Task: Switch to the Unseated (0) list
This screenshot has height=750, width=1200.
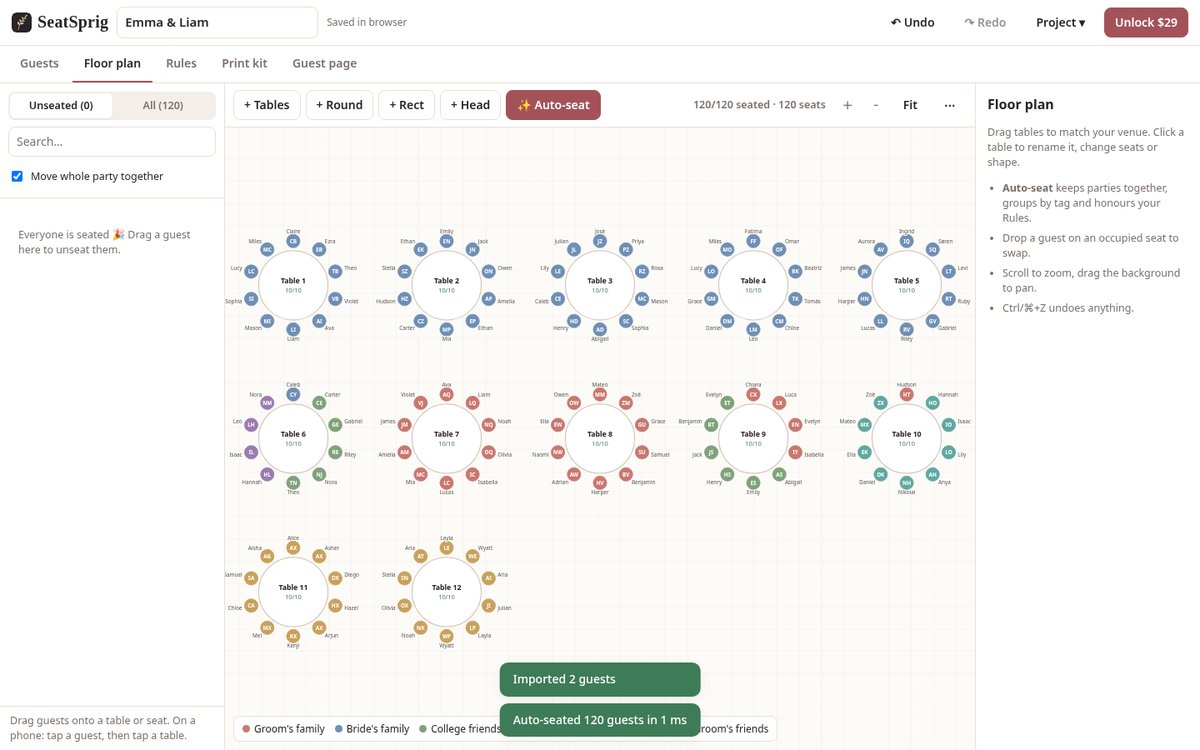Action: (61, 105)
